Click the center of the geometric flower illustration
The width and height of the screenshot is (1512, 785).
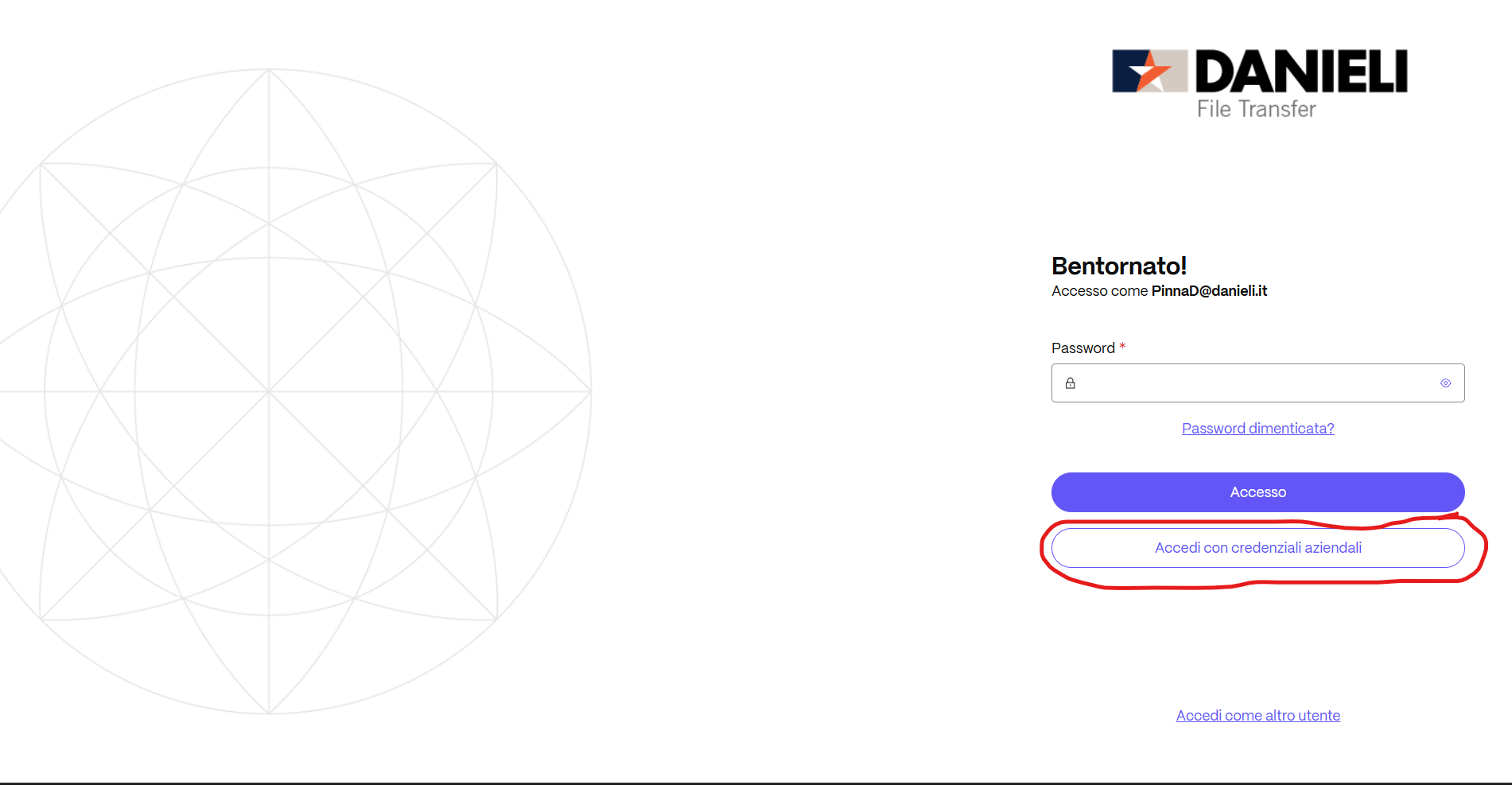coord(269,391)
